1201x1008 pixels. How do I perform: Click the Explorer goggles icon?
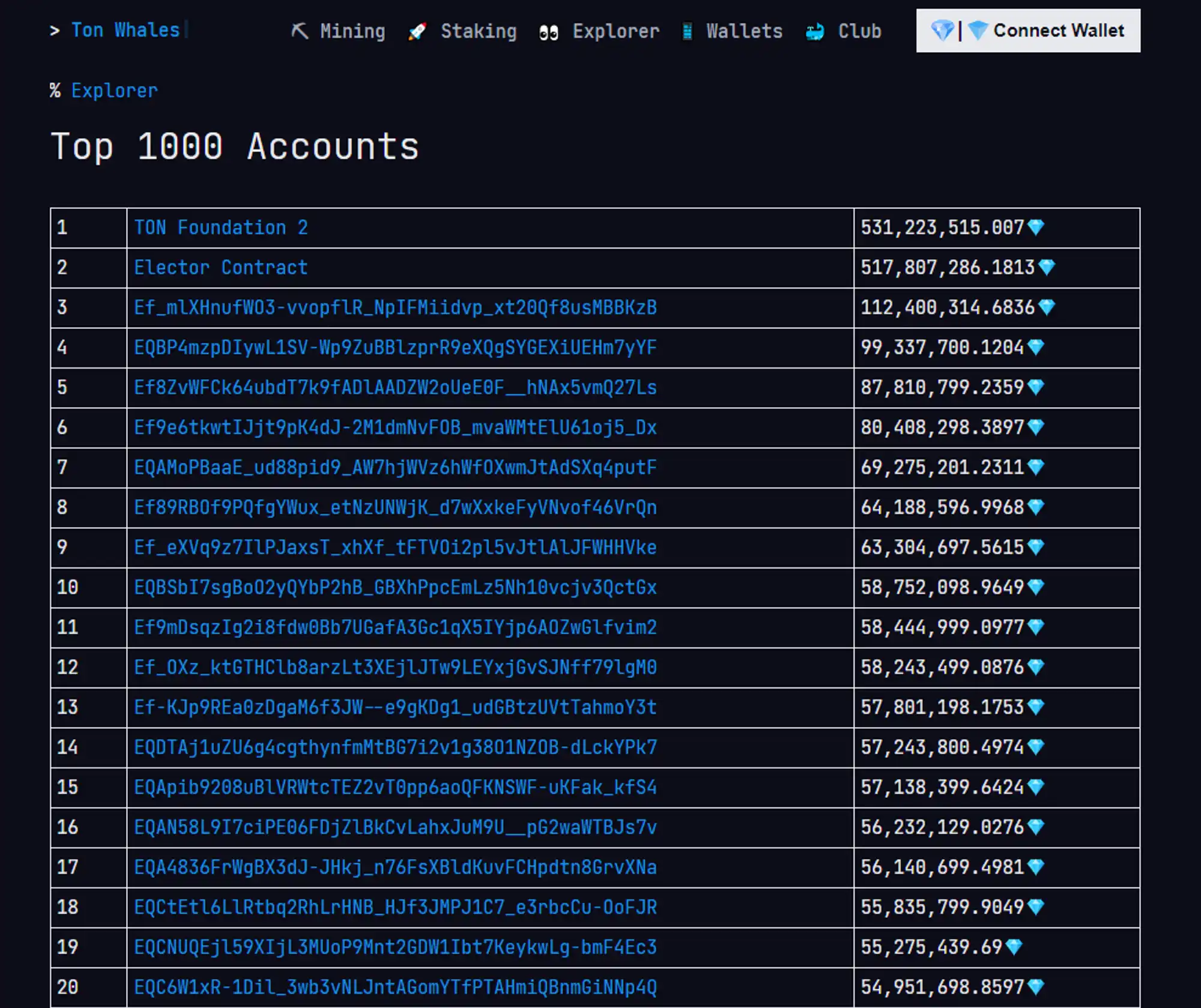coord(548,31)
